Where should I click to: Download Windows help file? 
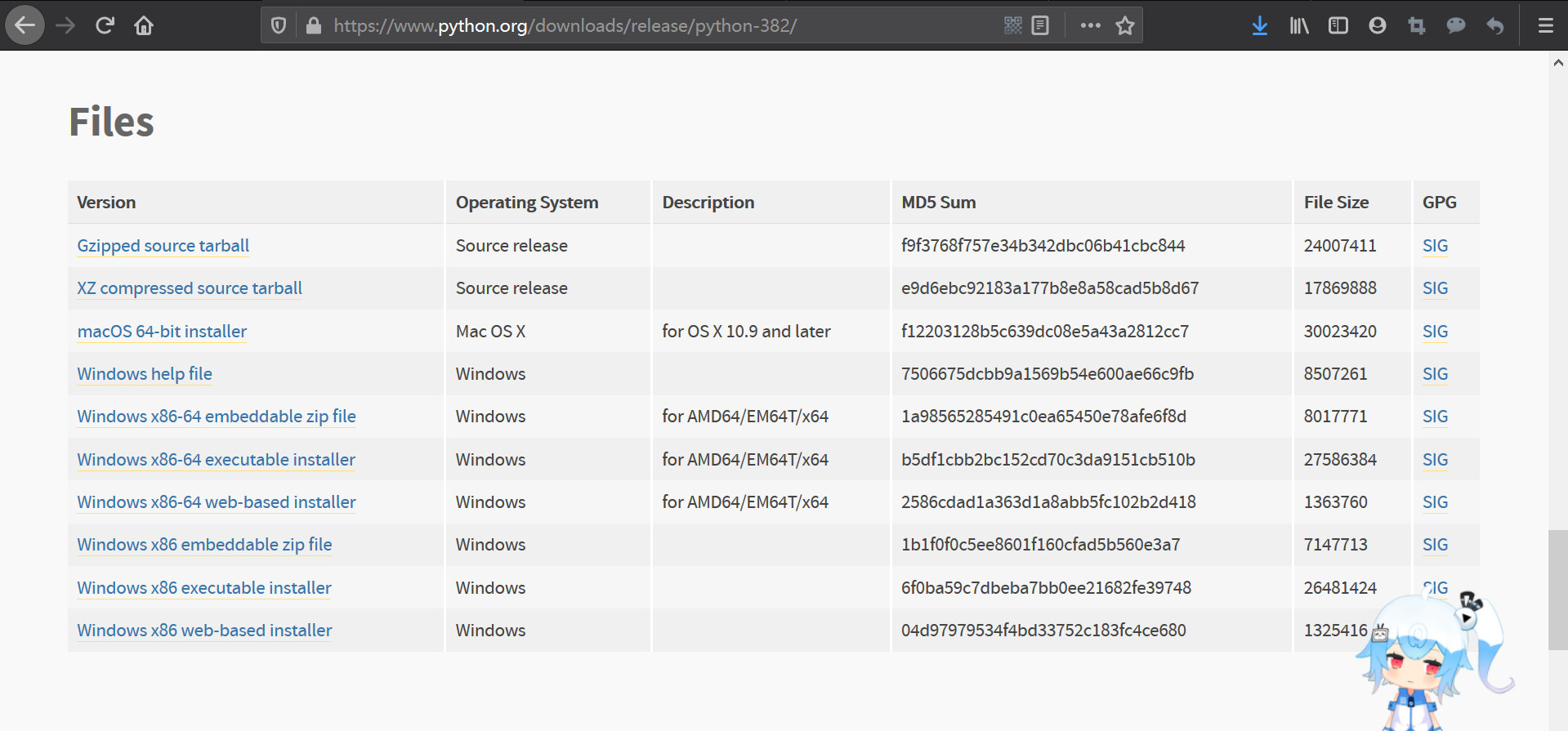pos(145,374)
